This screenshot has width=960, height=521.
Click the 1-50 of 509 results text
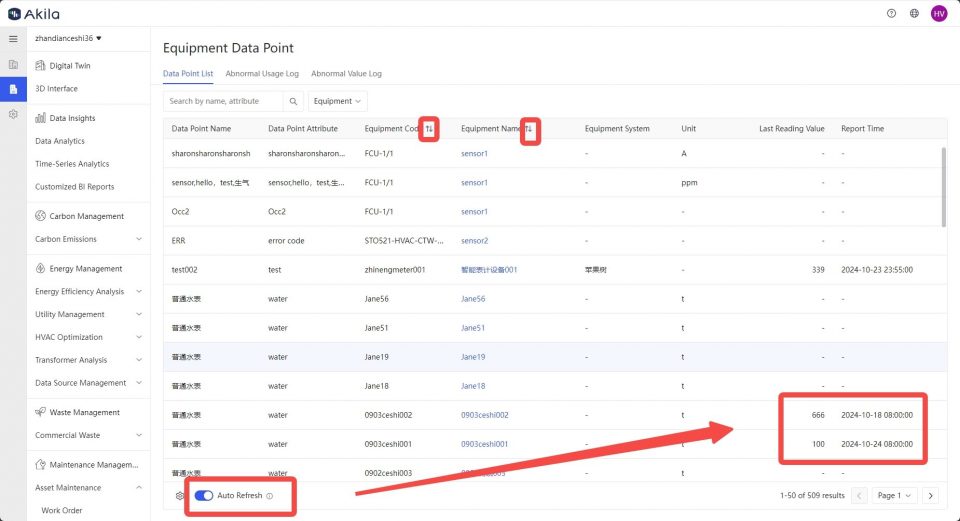click(x=812, y=495)
